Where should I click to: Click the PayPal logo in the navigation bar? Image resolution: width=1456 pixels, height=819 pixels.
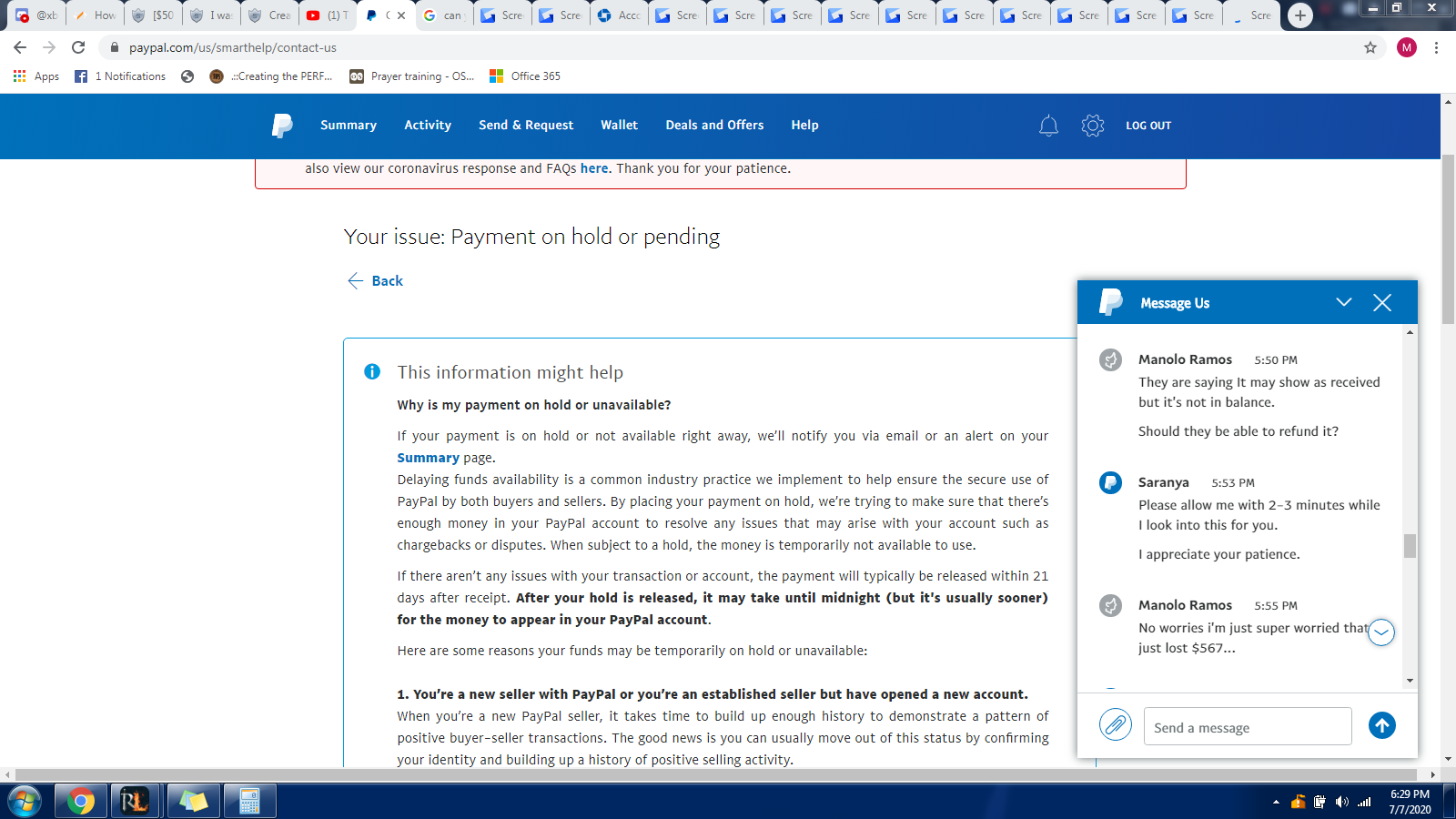pos(282,126)
